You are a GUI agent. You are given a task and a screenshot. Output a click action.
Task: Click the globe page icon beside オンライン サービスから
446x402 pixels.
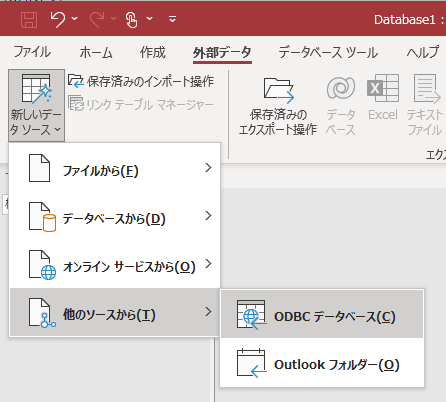[42, 265]
